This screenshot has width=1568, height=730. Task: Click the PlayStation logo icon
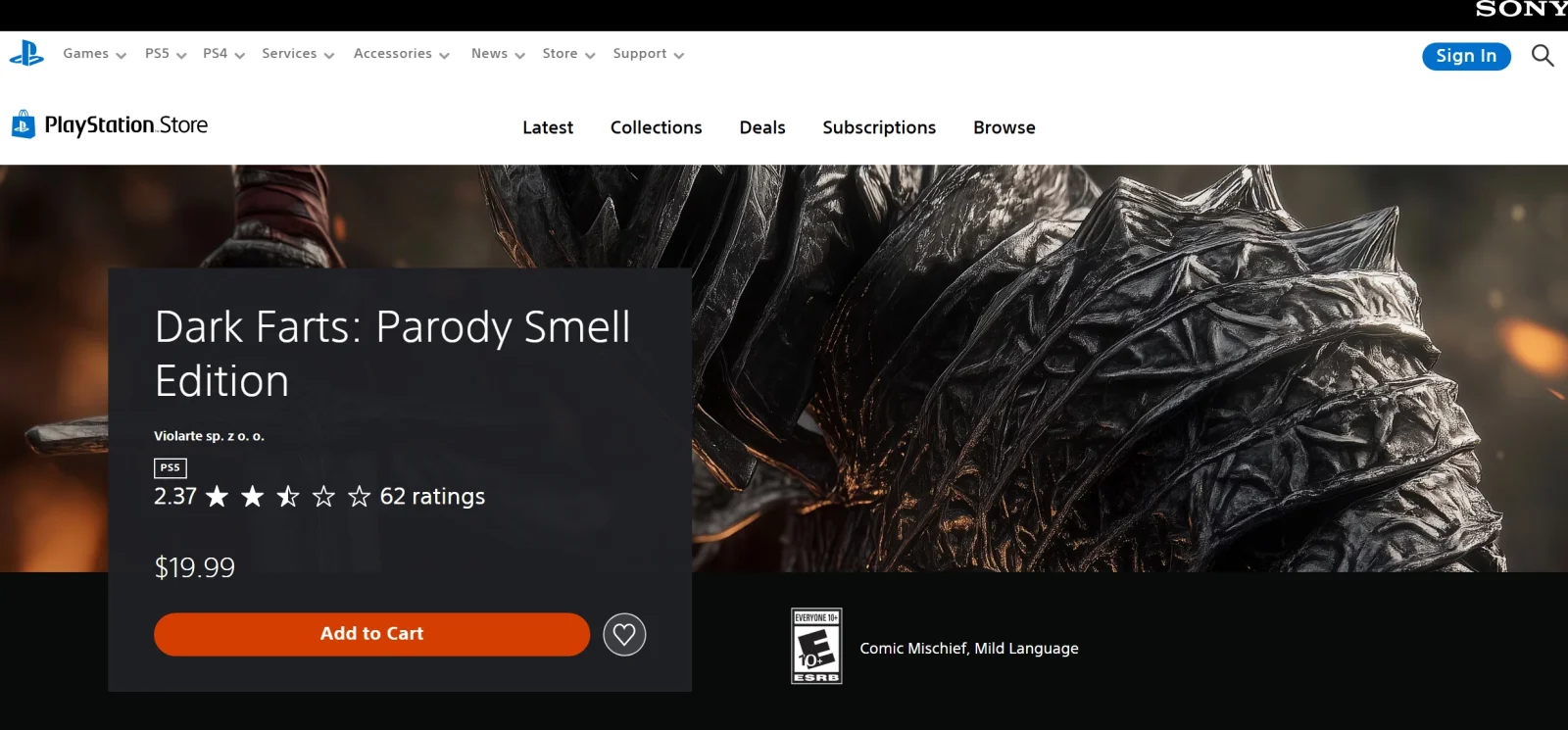click(26, 54)
